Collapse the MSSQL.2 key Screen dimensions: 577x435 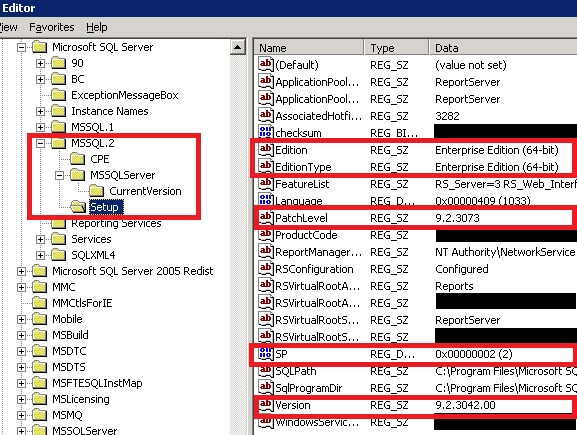click(x=40, y=143)
